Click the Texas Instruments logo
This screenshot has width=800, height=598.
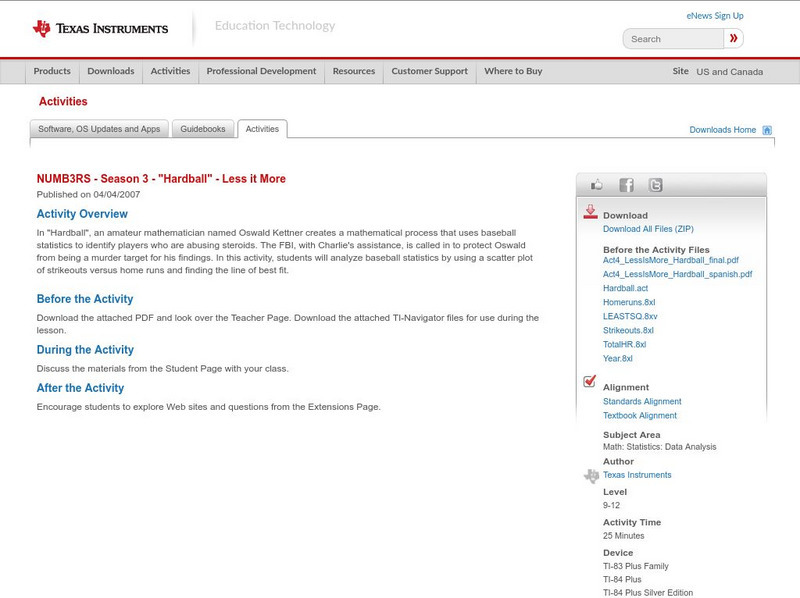click(100, 29)
